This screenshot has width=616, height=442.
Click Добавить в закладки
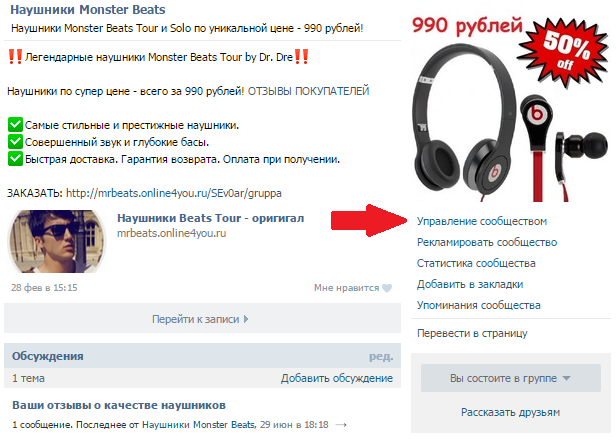[x=470, y=284]
